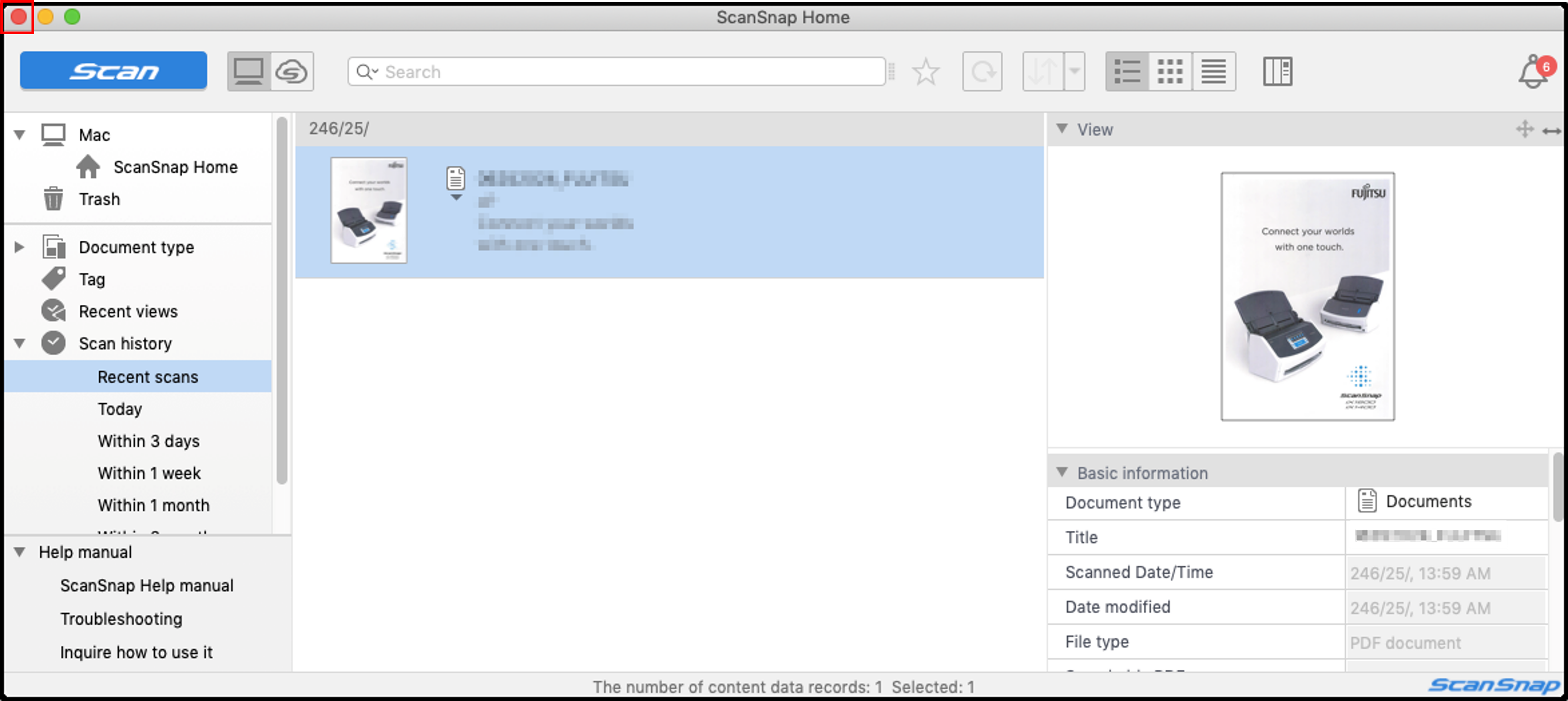This screenshot has width=1568, height=701.
Task: Open the sort criteria dropdown arrow
Action: (x=1075, y=71)
